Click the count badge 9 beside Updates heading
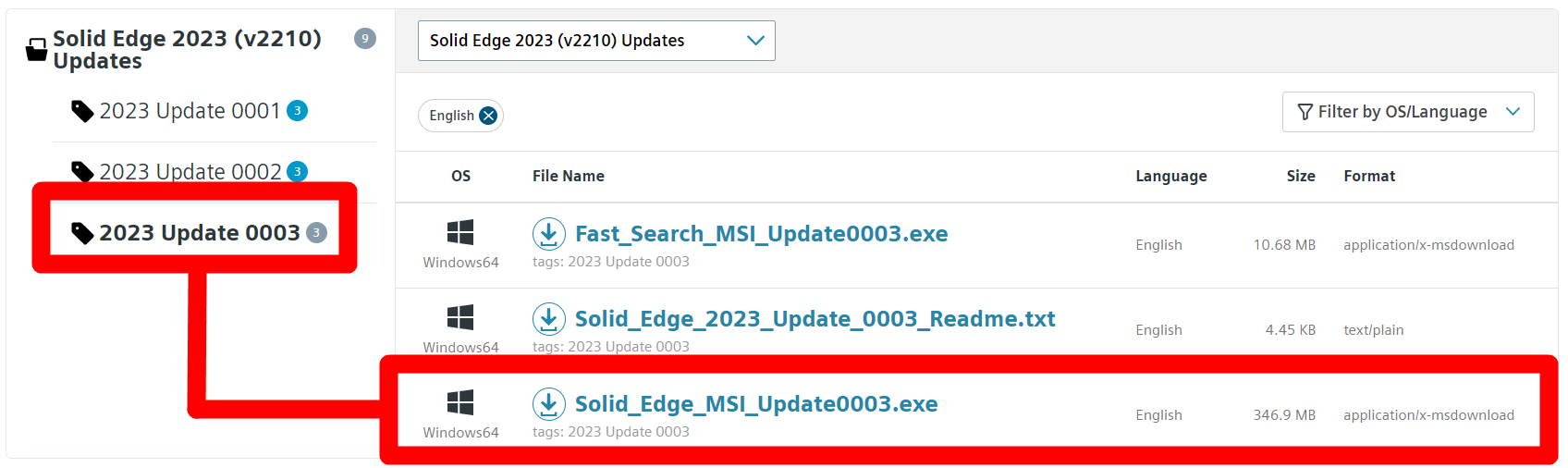The width and height of the screenshot is (1568, 468). coord(365,38)
